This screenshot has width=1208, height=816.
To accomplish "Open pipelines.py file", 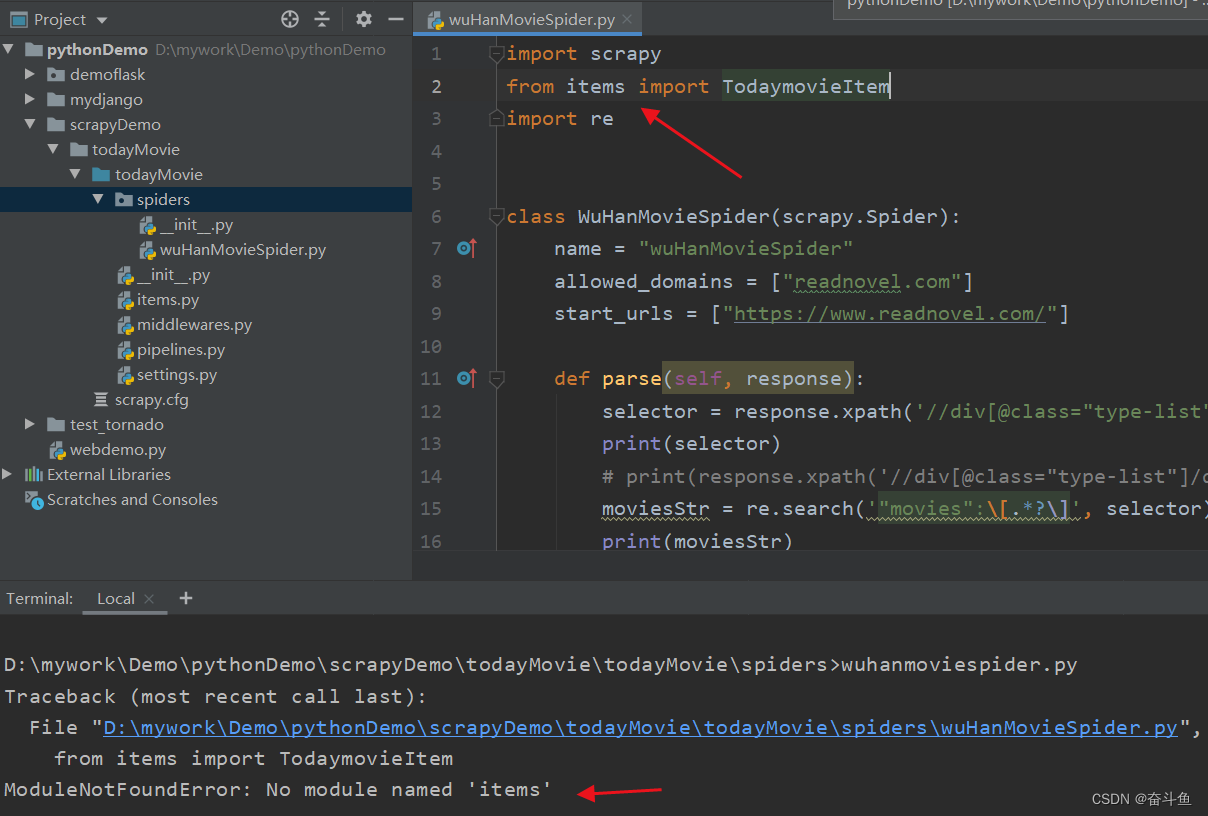I will 181,350.
